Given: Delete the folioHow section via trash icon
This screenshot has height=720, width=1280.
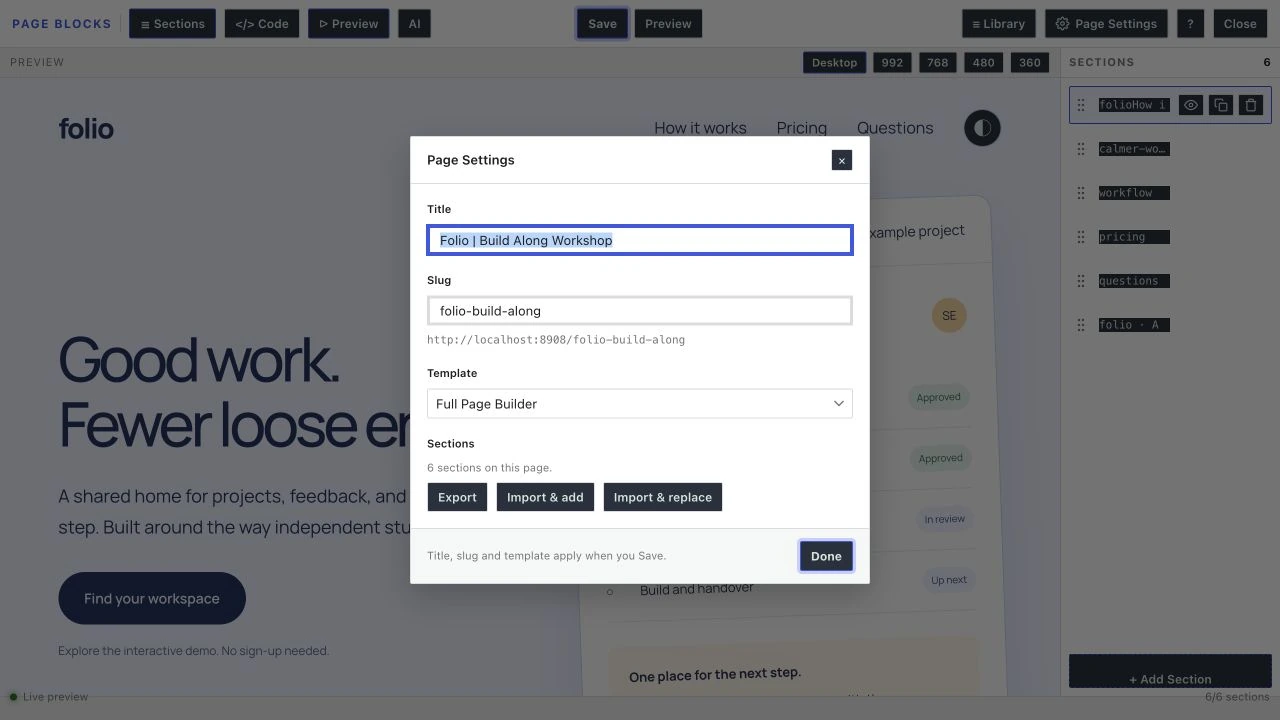Looking at the screenshot, I should coord(1250,105).
